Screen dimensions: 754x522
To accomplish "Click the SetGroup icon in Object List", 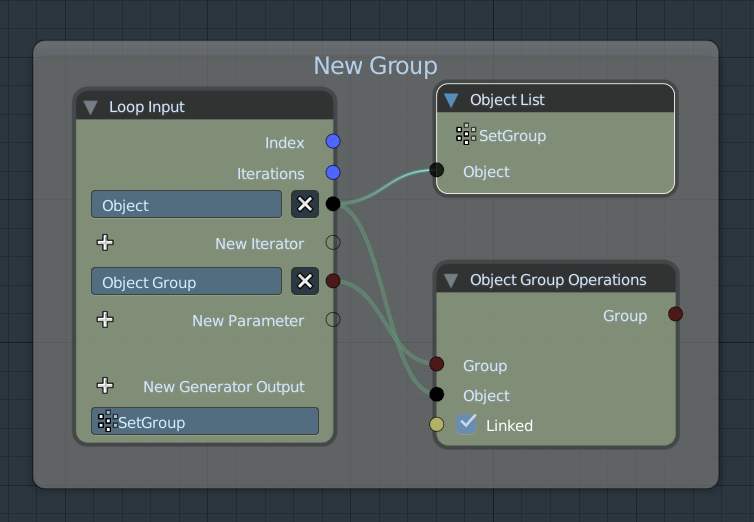I will click(465, 135).
